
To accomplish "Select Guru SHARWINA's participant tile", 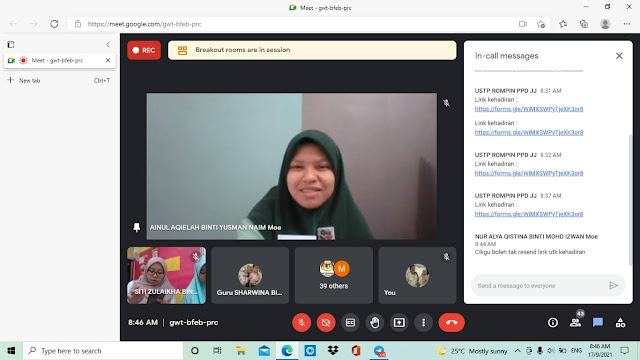I will coord(250,276).
